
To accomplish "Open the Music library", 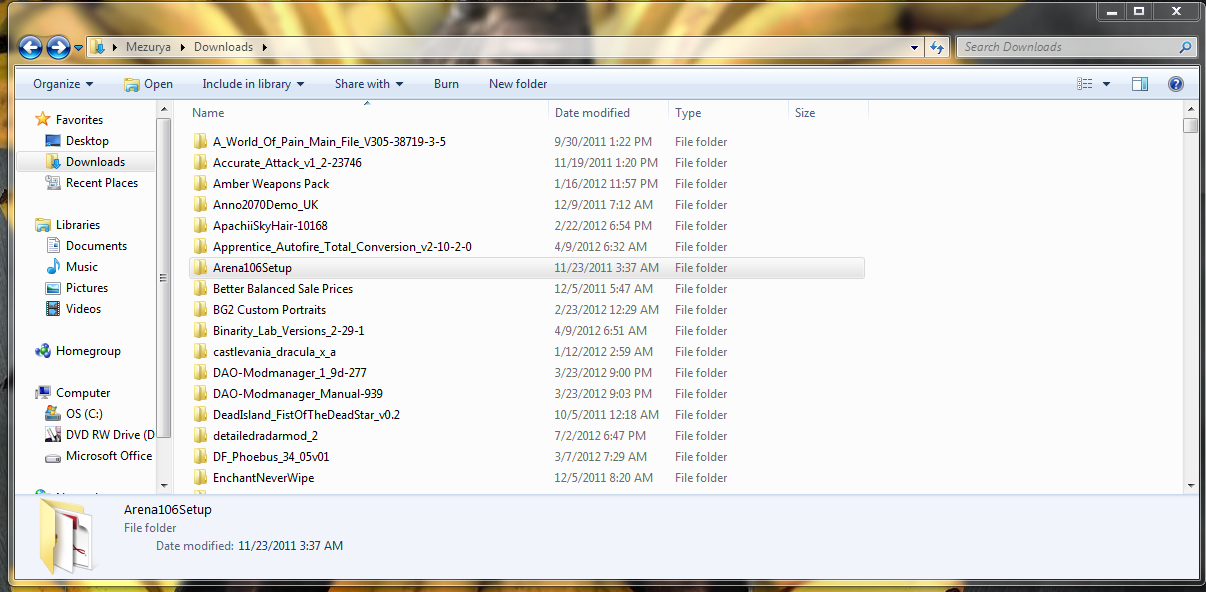I will pyautogui.click(x=82, y=267).
